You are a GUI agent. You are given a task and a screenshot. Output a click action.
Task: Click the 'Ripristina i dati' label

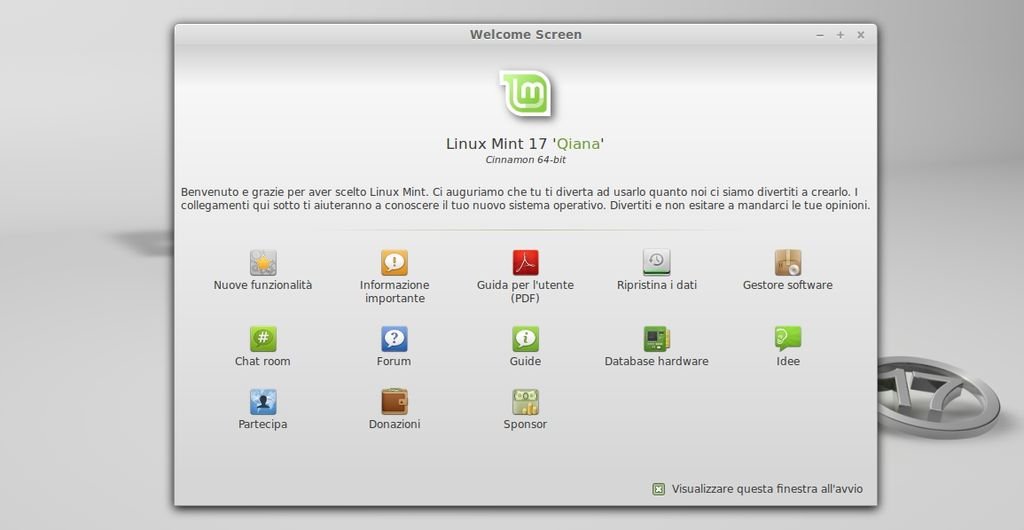(657, 285)
